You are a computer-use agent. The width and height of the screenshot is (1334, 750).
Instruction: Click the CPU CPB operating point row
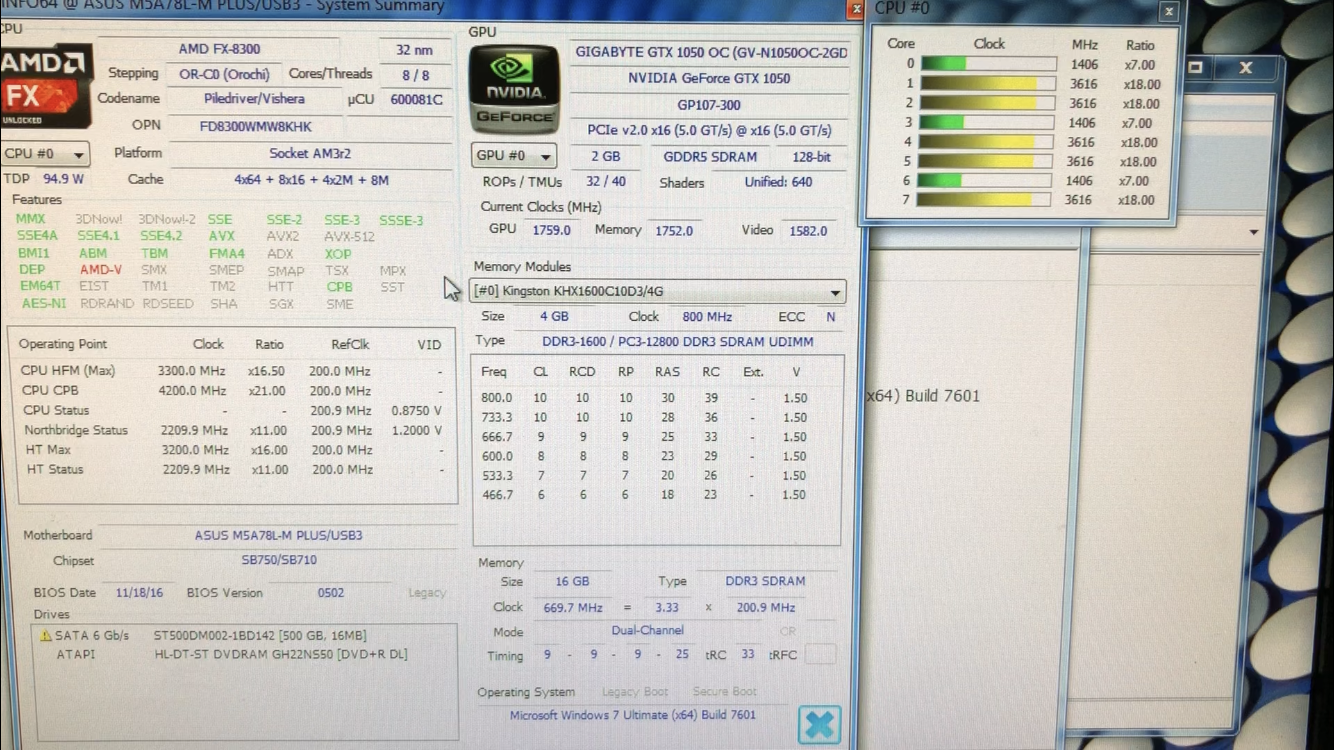click(232, 391)
